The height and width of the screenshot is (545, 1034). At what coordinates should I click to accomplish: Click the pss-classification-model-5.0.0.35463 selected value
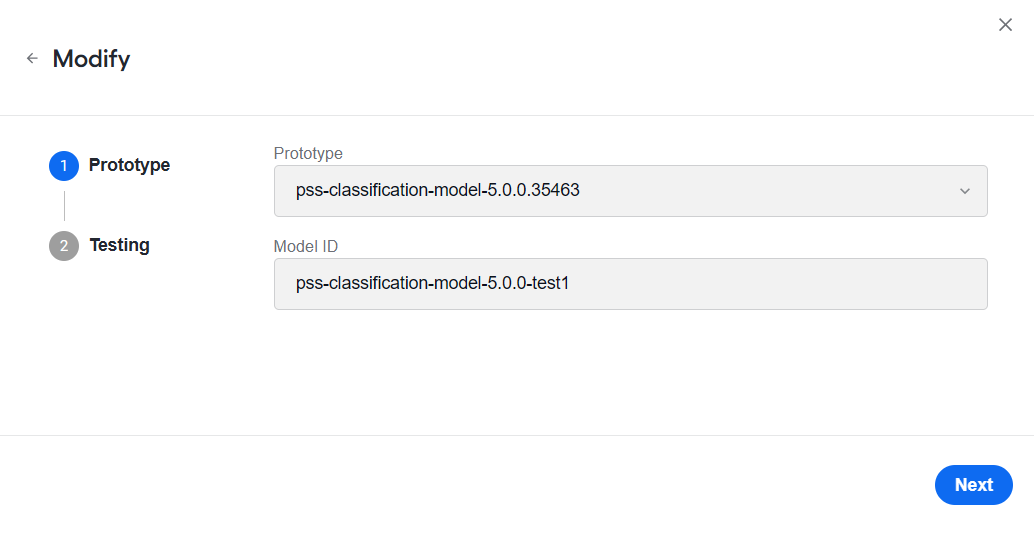[438, 190]
